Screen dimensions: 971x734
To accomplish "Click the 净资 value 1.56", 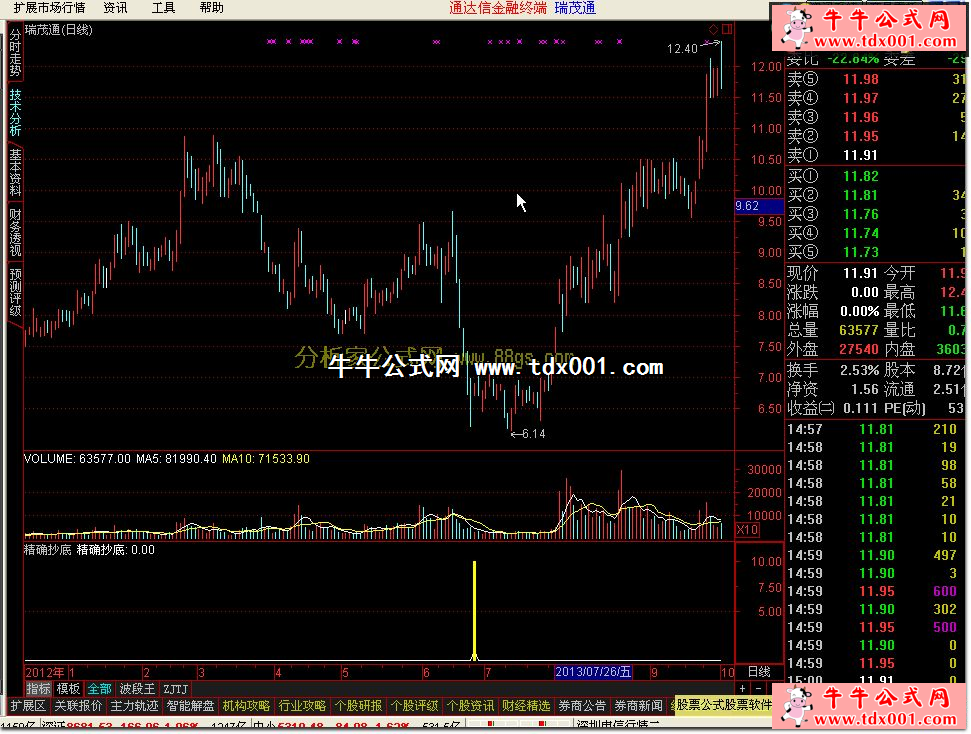I will coord(864,390).
